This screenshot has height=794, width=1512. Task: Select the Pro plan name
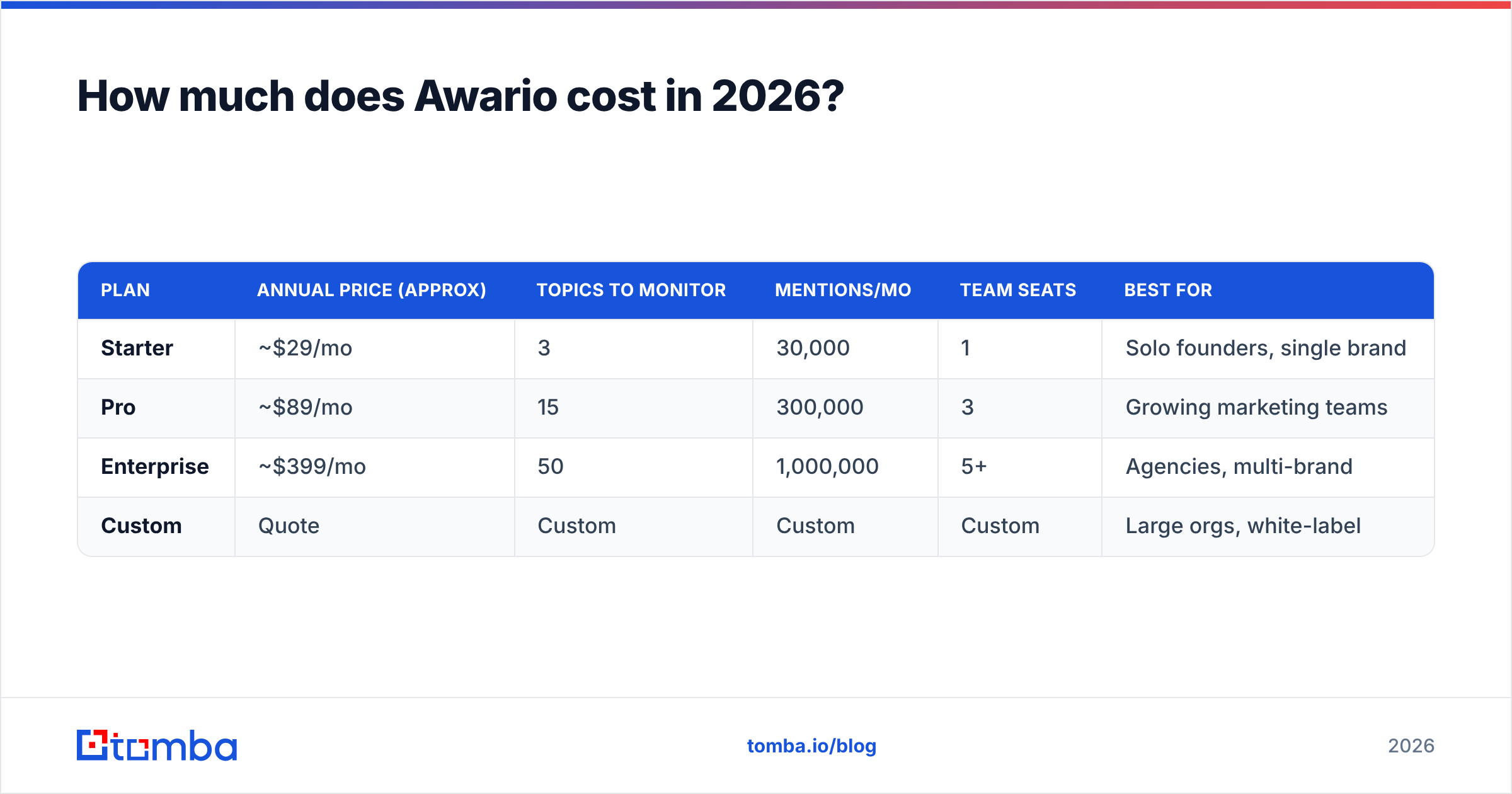[x=118, y=407]
